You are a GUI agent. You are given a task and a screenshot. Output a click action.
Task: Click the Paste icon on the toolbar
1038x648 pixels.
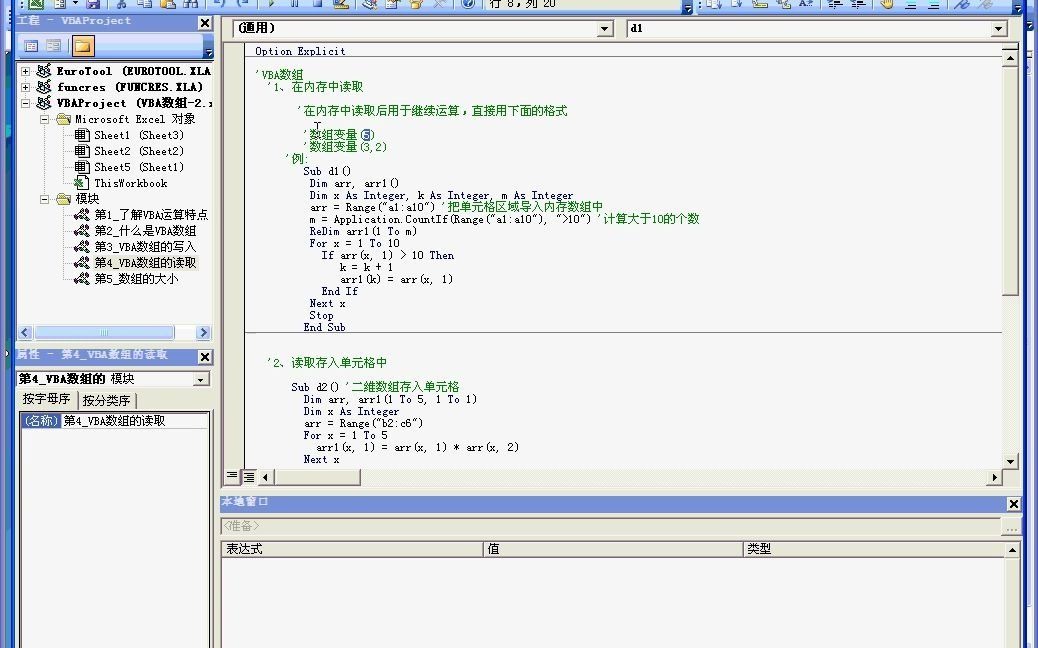170,6
